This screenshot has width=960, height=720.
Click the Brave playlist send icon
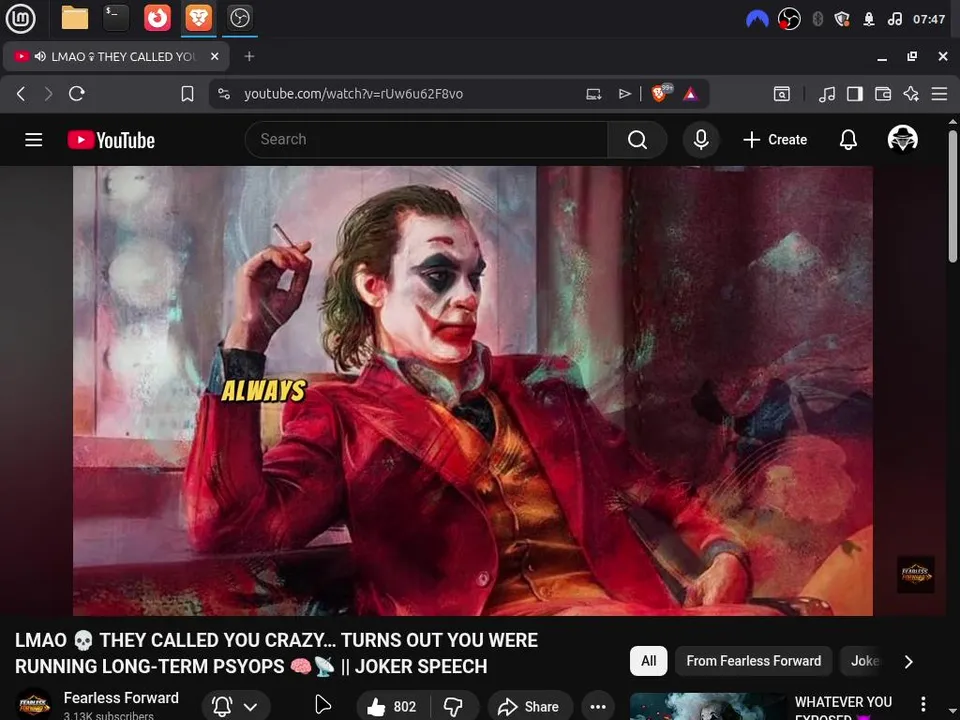point(624,94)
